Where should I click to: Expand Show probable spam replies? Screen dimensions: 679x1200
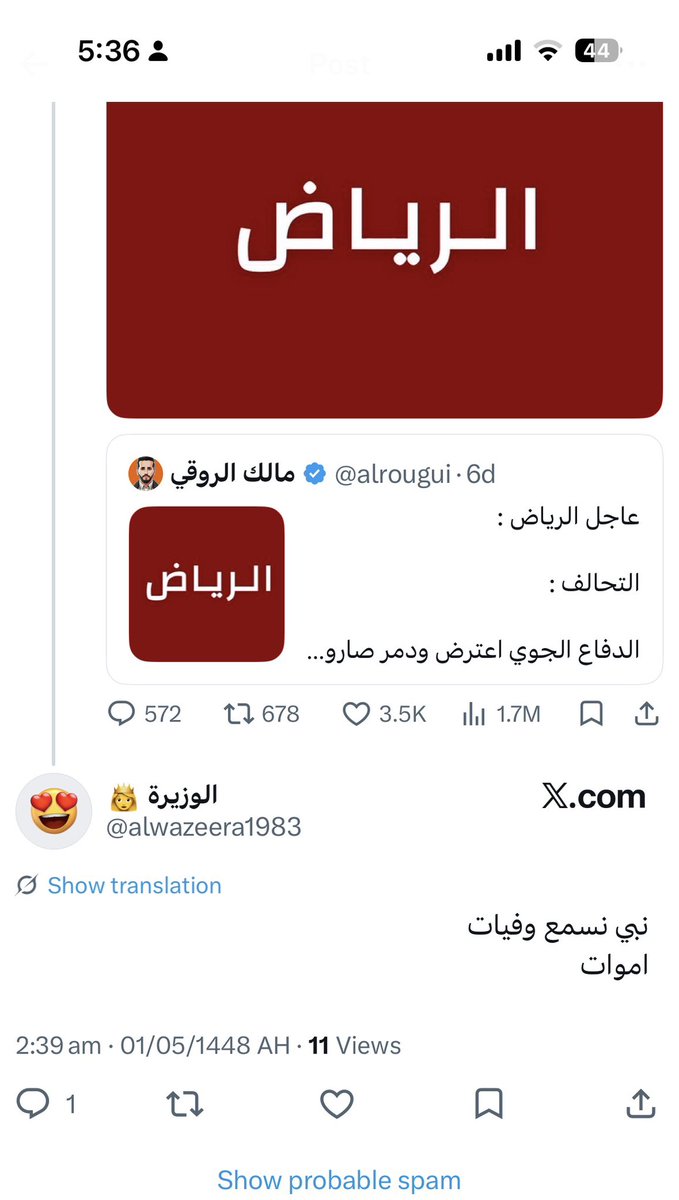339,1181
